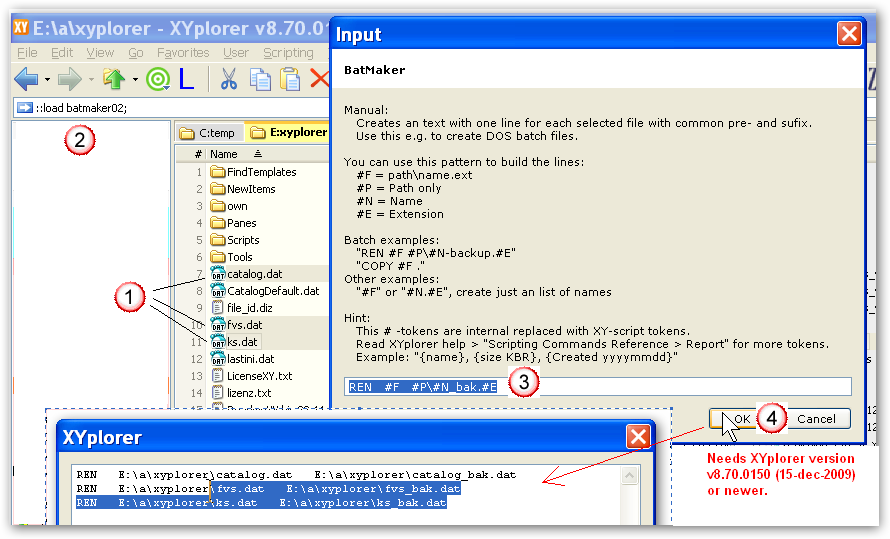This screenshot has height=539, width=890.
Task: Select the LicenseXY.txt file
Action: (251, 376)
